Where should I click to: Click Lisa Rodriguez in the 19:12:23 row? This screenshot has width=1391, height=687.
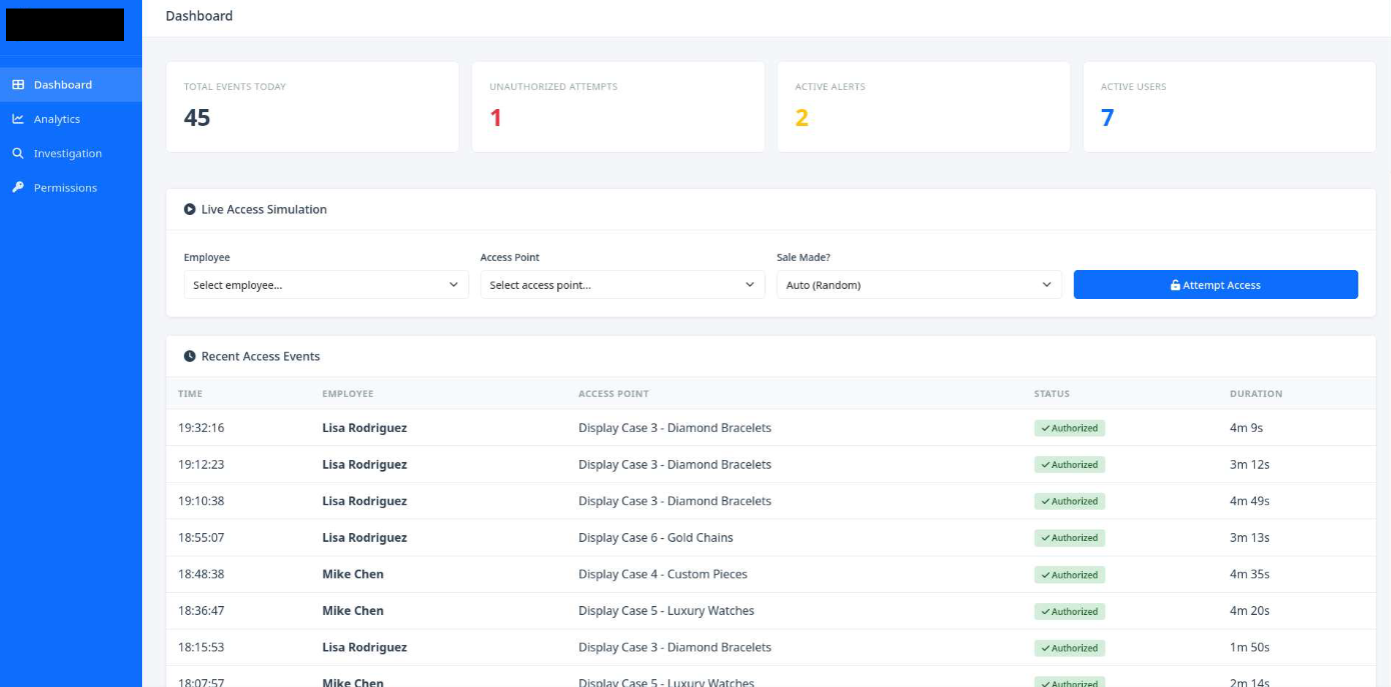coord(364,465)
